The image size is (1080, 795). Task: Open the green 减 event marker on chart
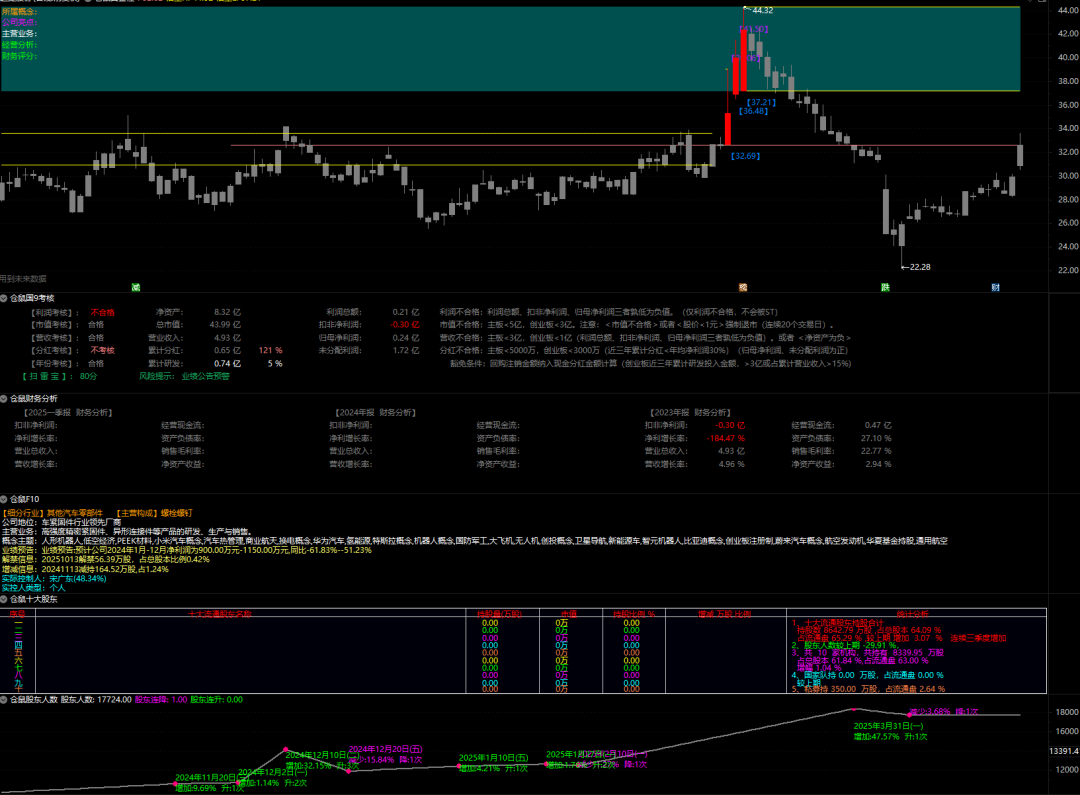(x=136, y=287)
